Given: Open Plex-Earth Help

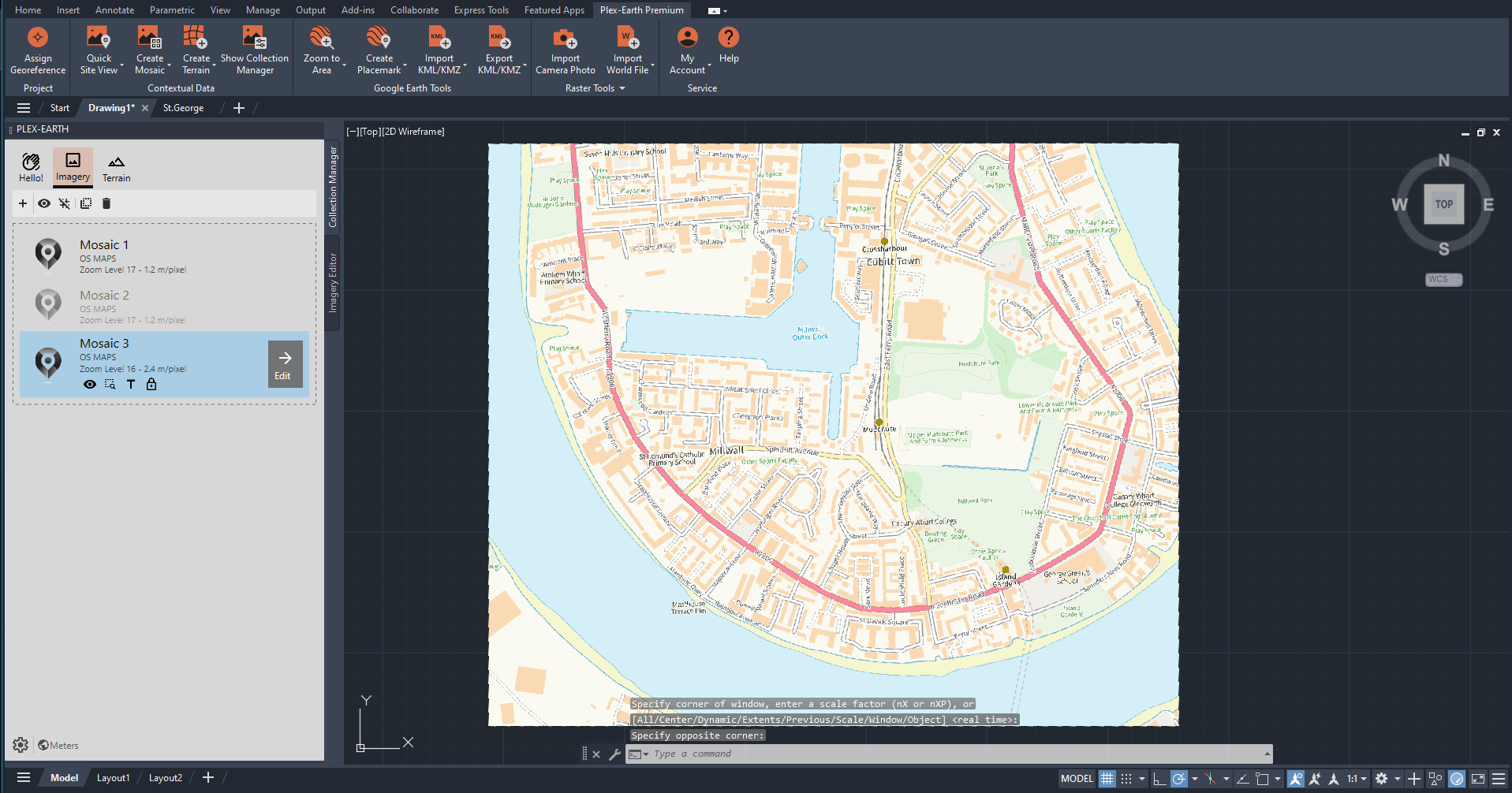Looking at the screenshot, I should click(729, 45).
